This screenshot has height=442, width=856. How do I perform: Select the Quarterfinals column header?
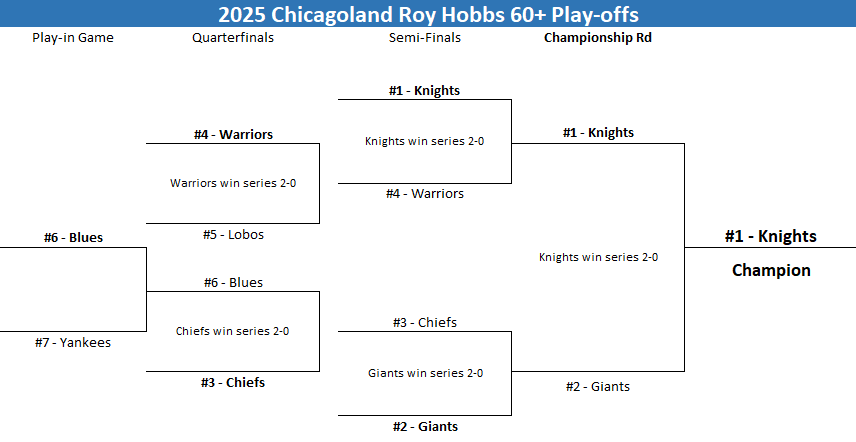pos(232,38)
